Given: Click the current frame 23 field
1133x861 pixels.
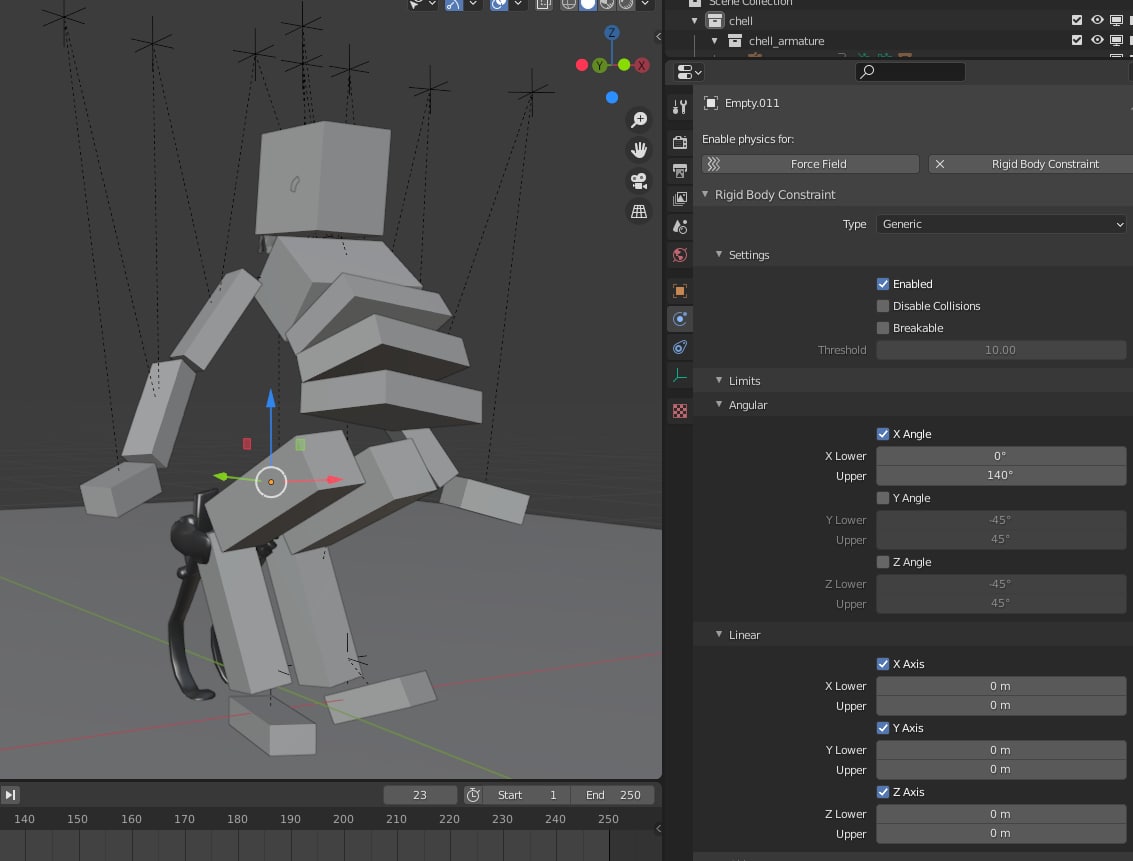Looking at the screenshot, I should (x=420, y=795).
